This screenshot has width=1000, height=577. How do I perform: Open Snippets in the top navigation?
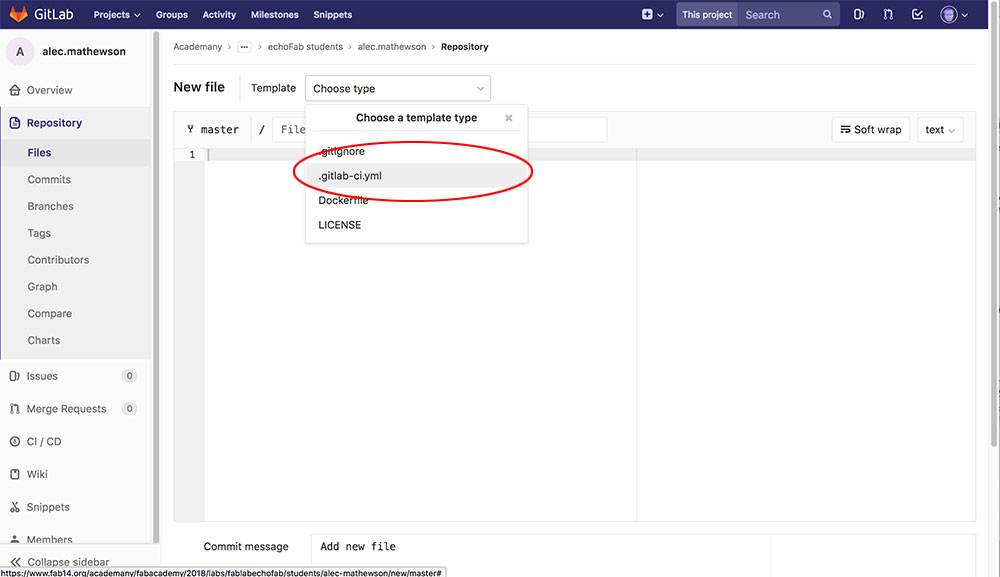coord(332,14)
